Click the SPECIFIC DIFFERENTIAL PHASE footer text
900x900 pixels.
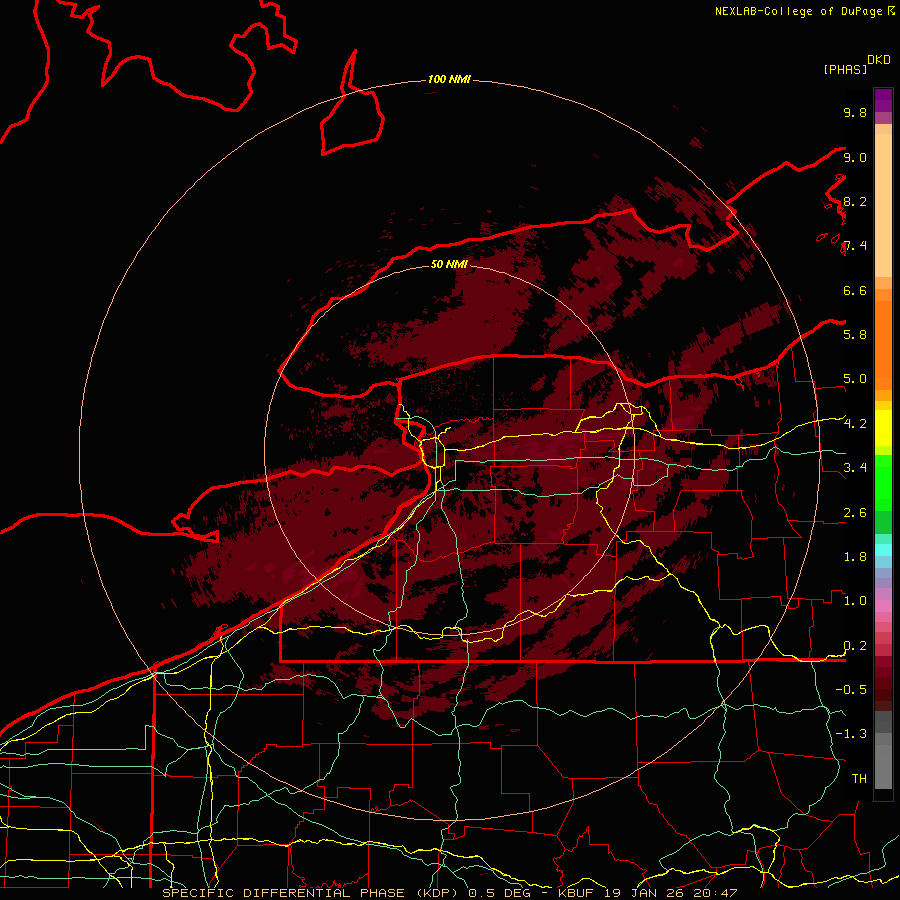pos(285,893)
